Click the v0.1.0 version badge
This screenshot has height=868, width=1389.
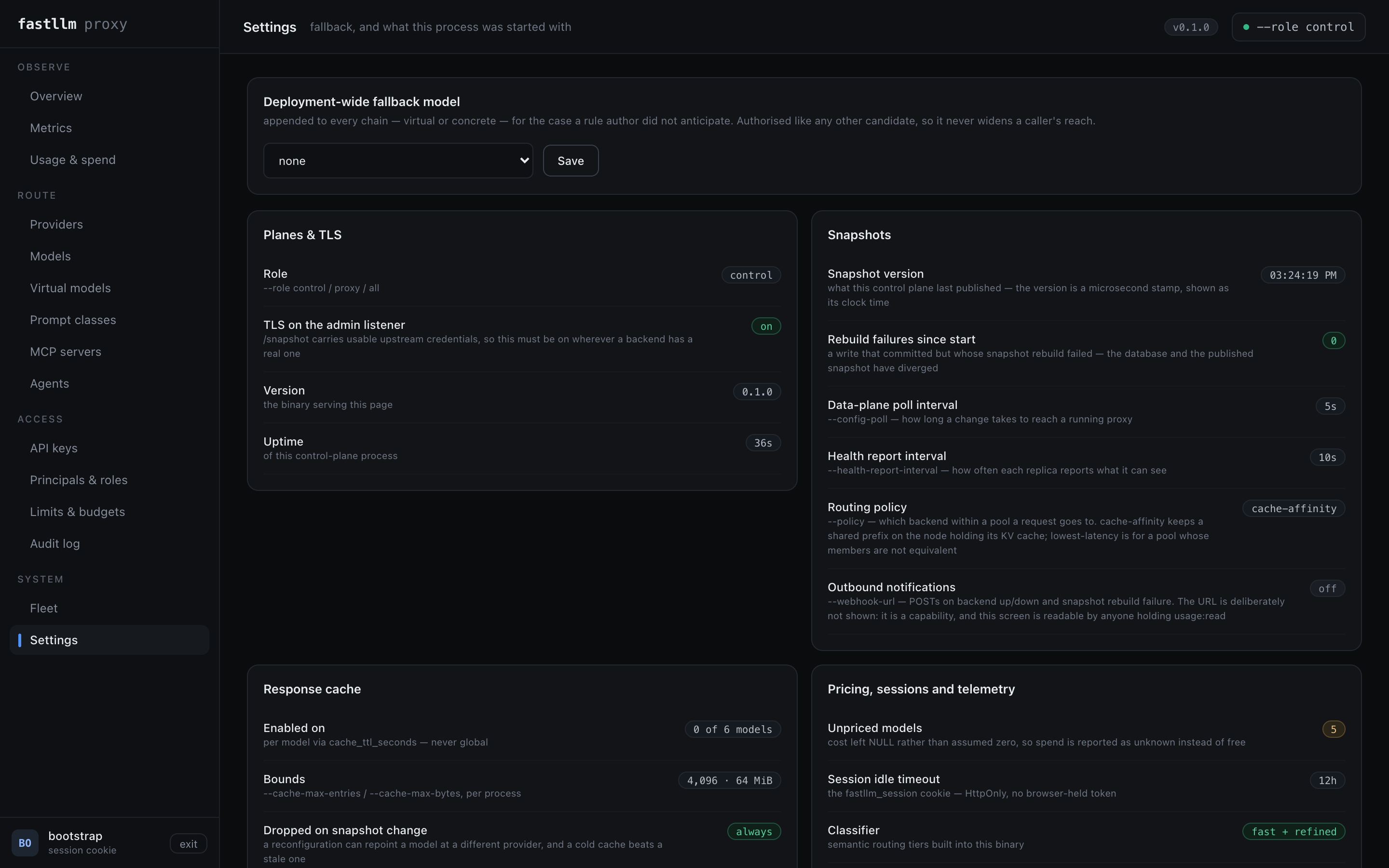click(x=1190, y=27)
